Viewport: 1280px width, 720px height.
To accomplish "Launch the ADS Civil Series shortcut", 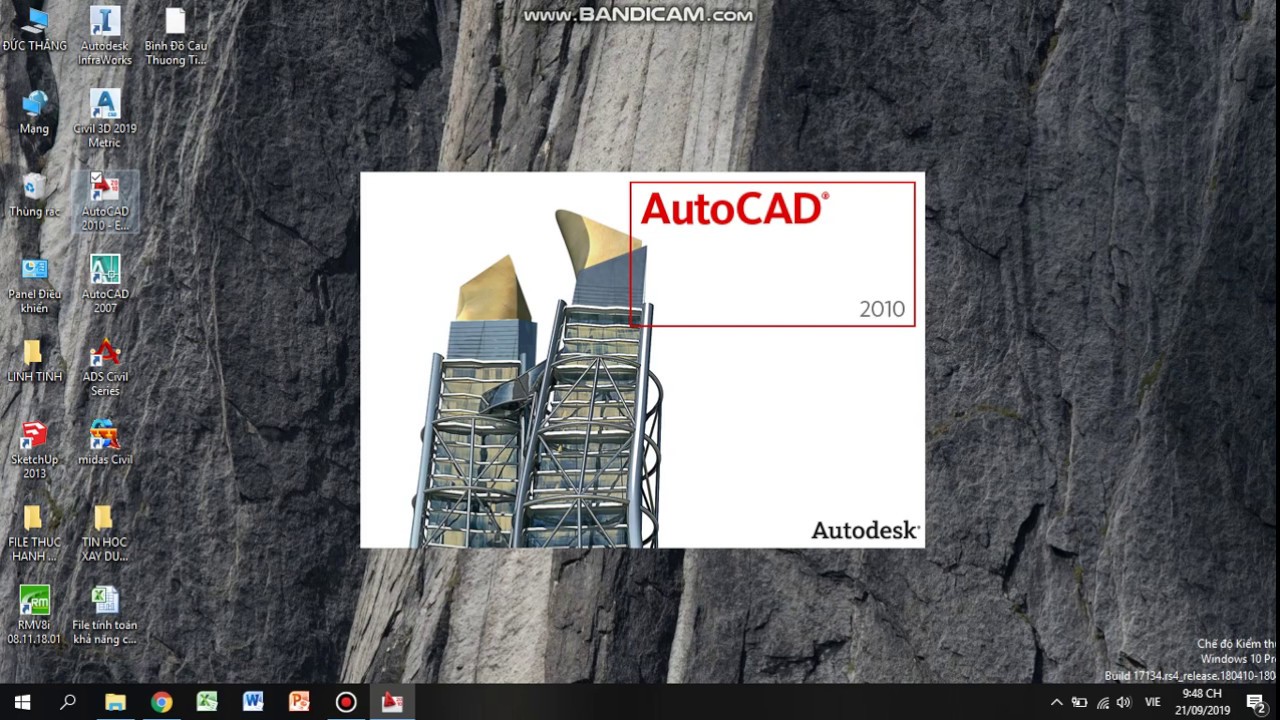I will [105, 368].
